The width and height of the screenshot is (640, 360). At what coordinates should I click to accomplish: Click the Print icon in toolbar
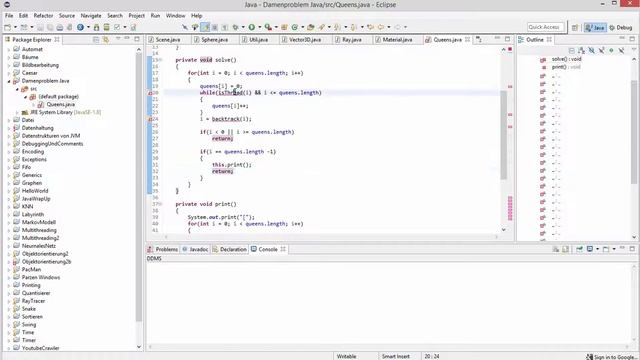click(x=60, y=27)
